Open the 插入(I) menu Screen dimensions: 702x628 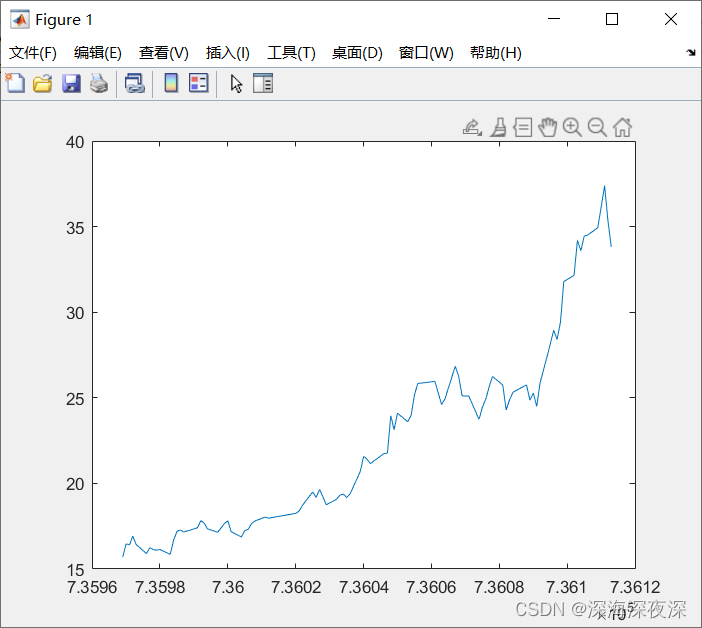227,53
